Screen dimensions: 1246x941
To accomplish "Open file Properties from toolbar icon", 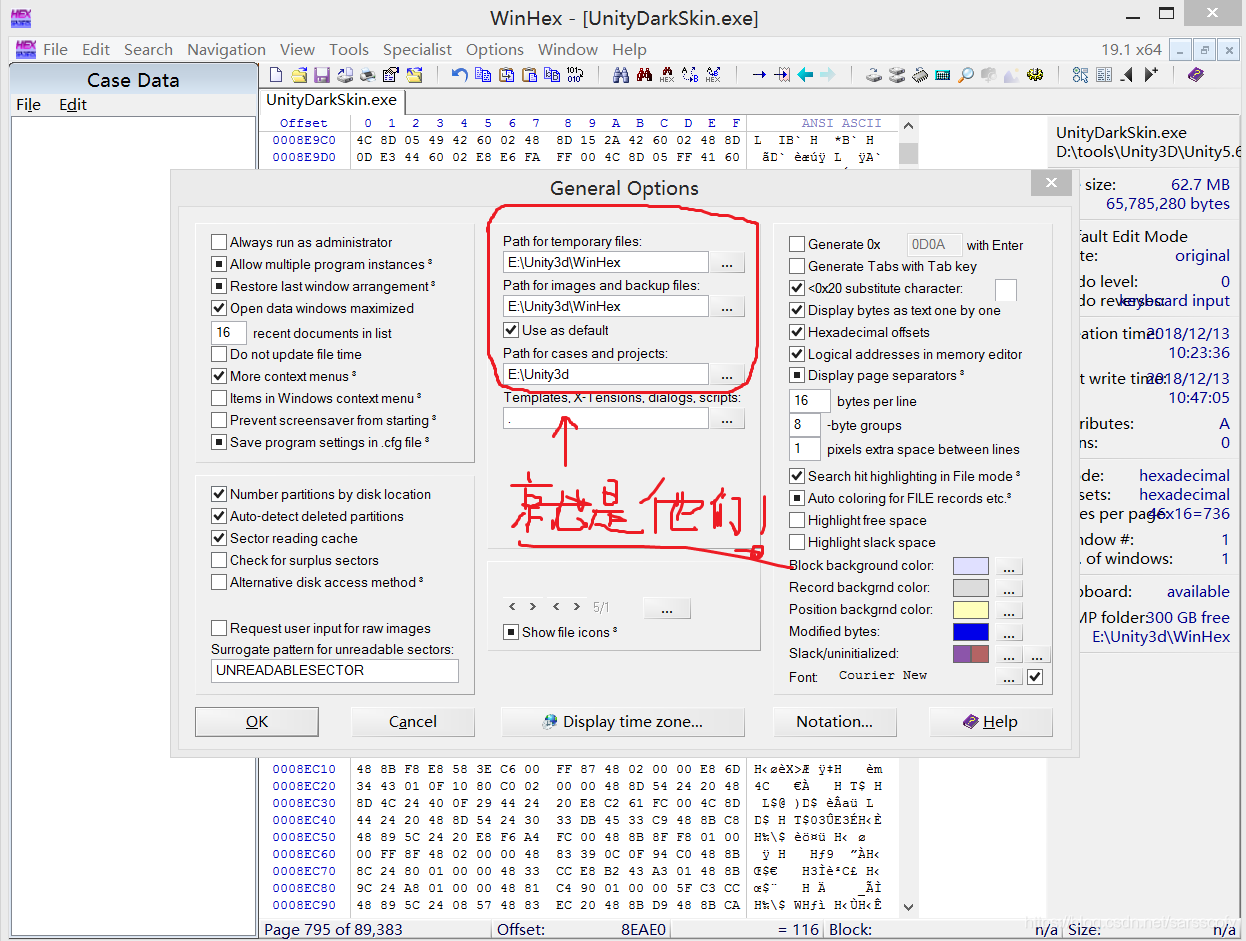I will click(390, 75).
